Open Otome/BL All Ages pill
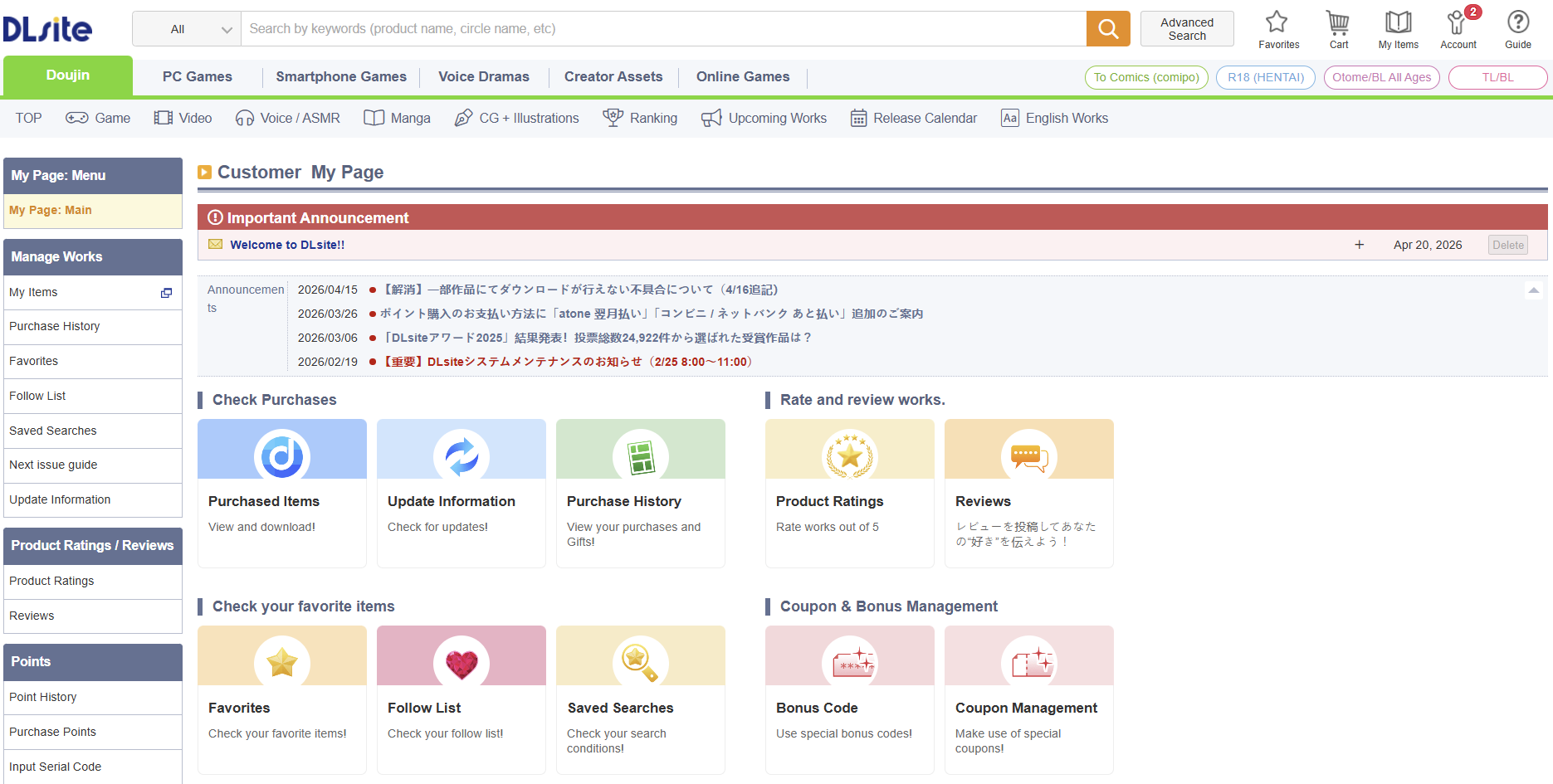 [x=1382, y=77]
